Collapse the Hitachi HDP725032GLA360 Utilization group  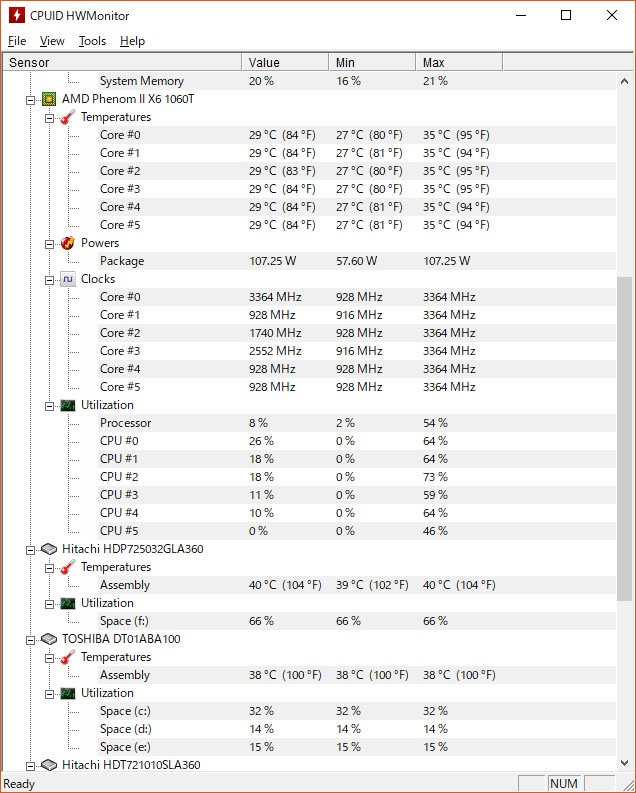pyautogui.click(x=49, y=604)
